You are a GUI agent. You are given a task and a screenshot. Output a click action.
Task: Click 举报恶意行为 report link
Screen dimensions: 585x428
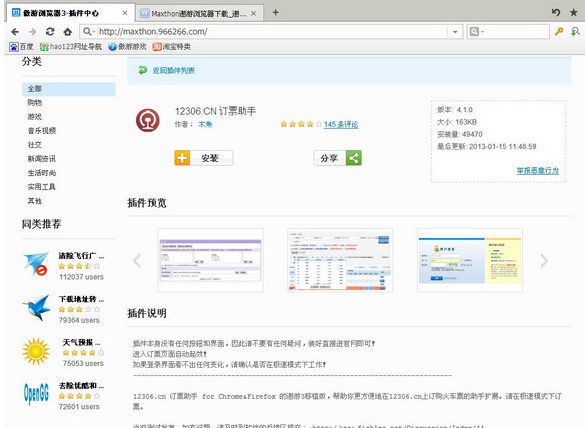click(538, 171)
